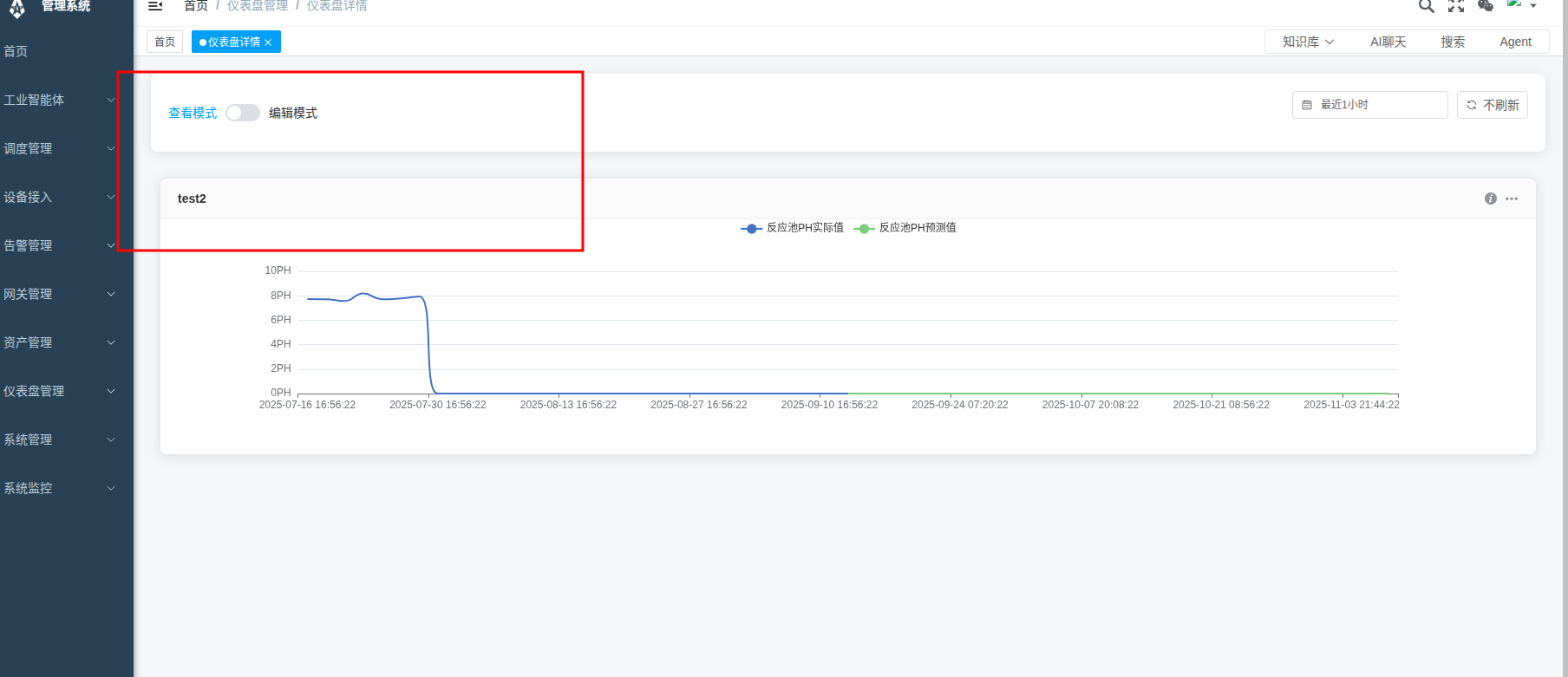Enter fullscreen using the expand icon
This screenshot has width=1568, height=677.
point(1456,6)
